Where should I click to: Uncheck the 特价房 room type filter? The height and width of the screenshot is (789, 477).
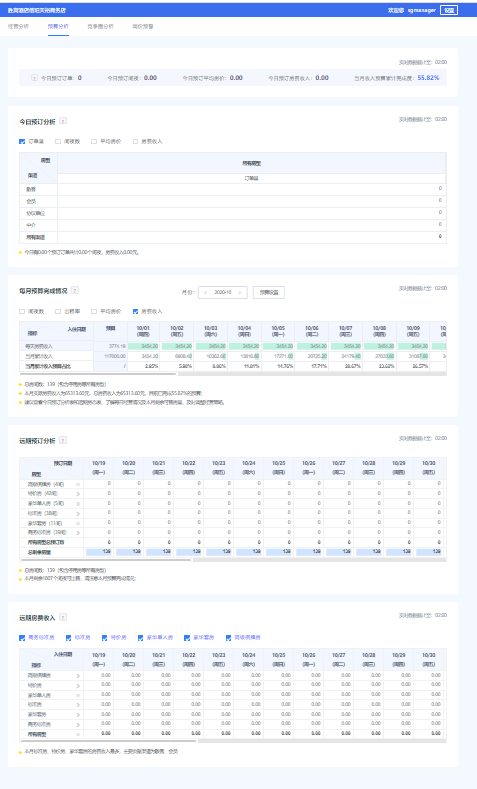coord(105,638)
